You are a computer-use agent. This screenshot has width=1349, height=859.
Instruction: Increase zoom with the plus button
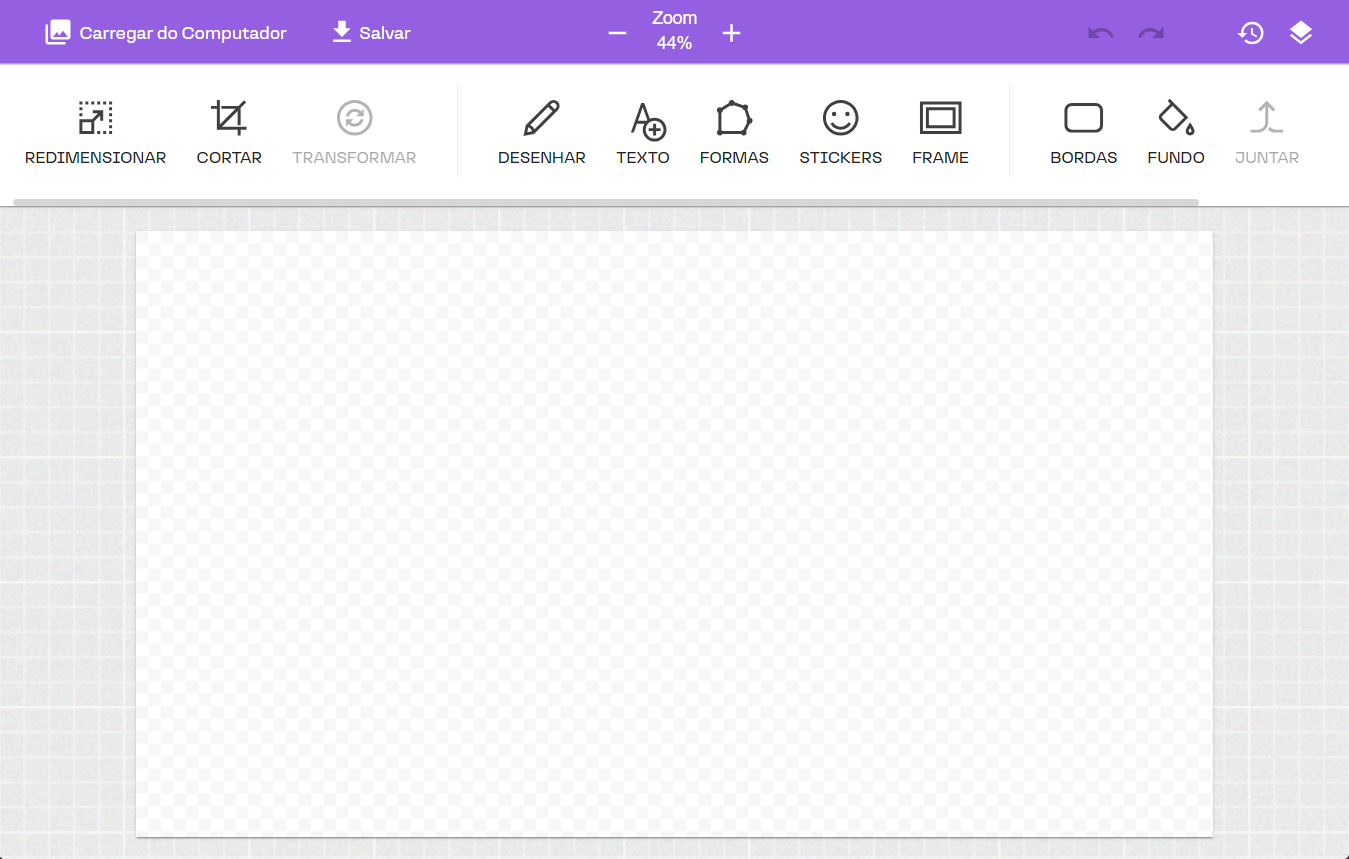click(731, 33)
